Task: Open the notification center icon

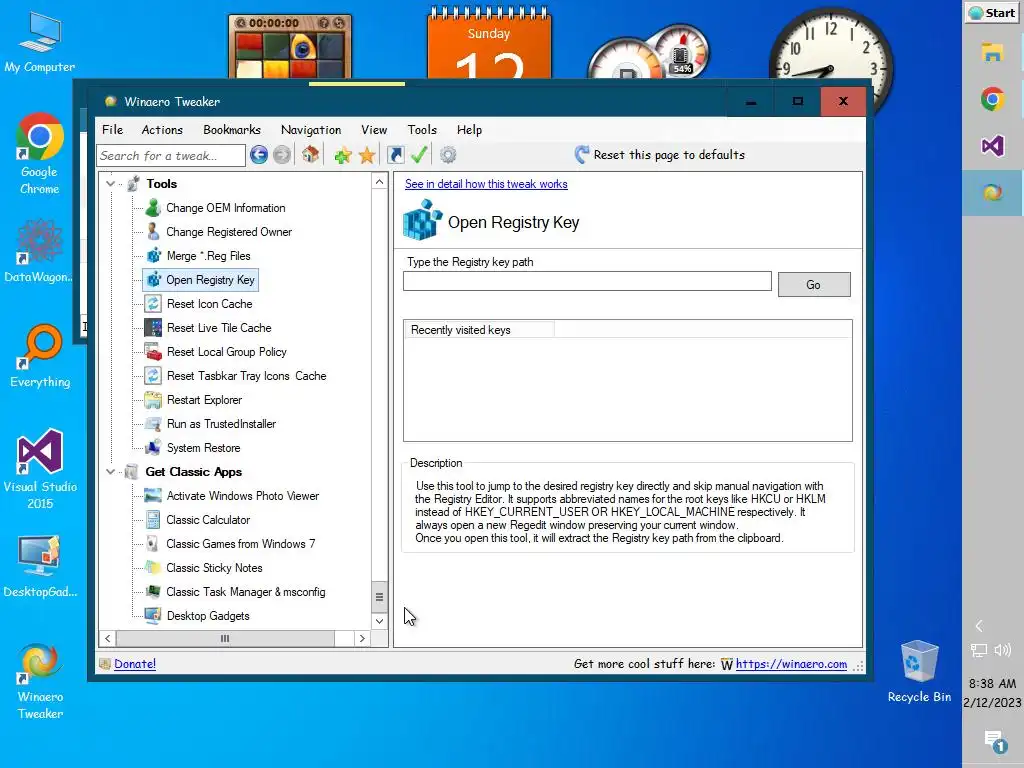Action: point(995,741)
